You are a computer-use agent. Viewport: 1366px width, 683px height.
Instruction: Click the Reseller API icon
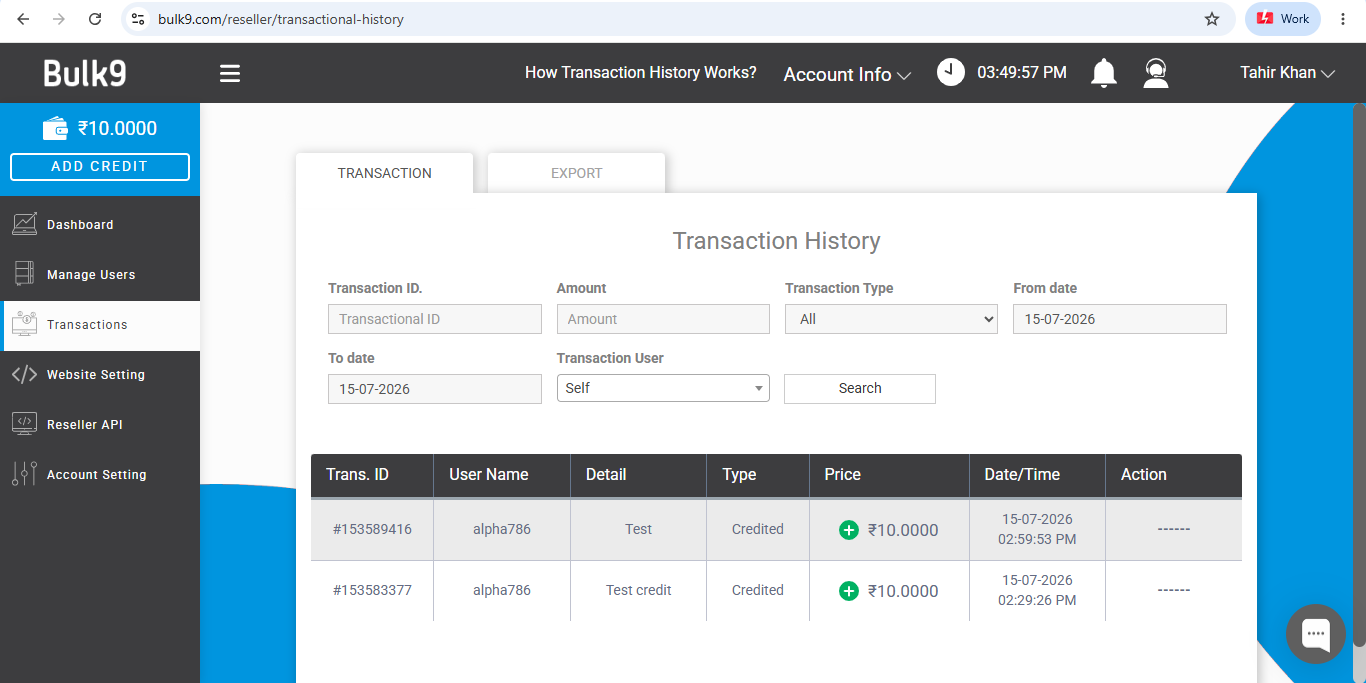click(x=25, y=424)
